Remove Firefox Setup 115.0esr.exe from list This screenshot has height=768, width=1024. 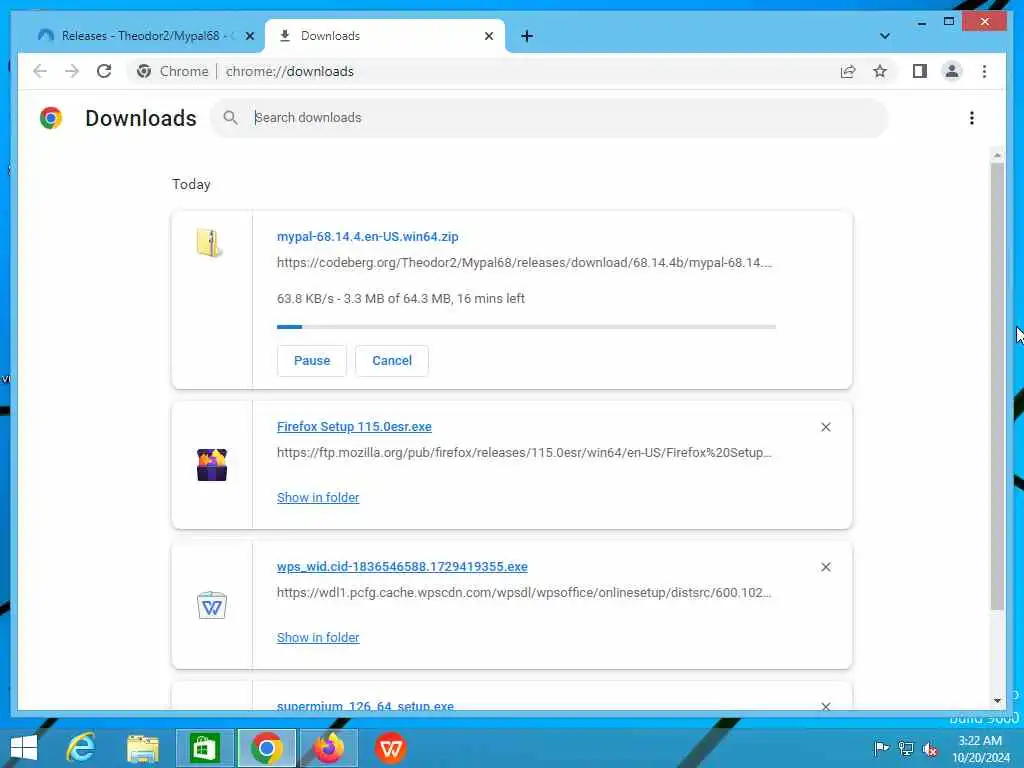(x=825, y=426)
